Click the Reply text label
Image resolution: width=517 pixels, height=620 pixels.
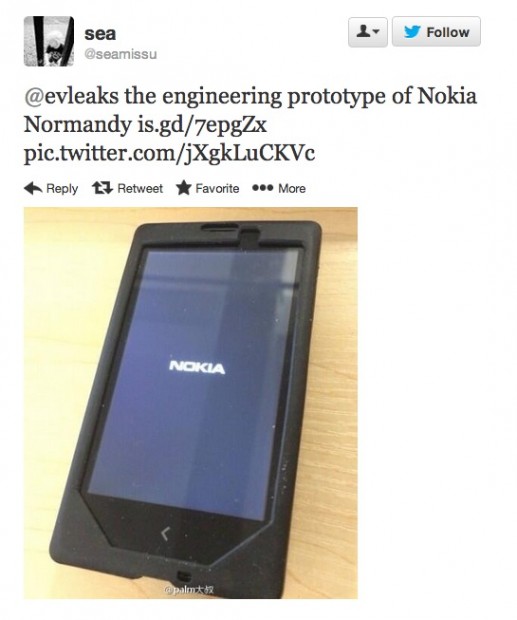pyautogui.click(x=62, y=189)
